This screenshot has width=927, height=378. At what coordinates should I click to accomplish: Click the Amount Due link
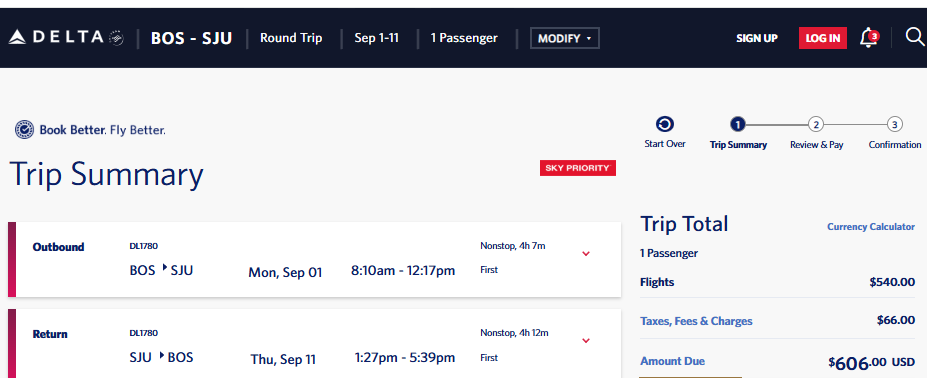[672, 361]
